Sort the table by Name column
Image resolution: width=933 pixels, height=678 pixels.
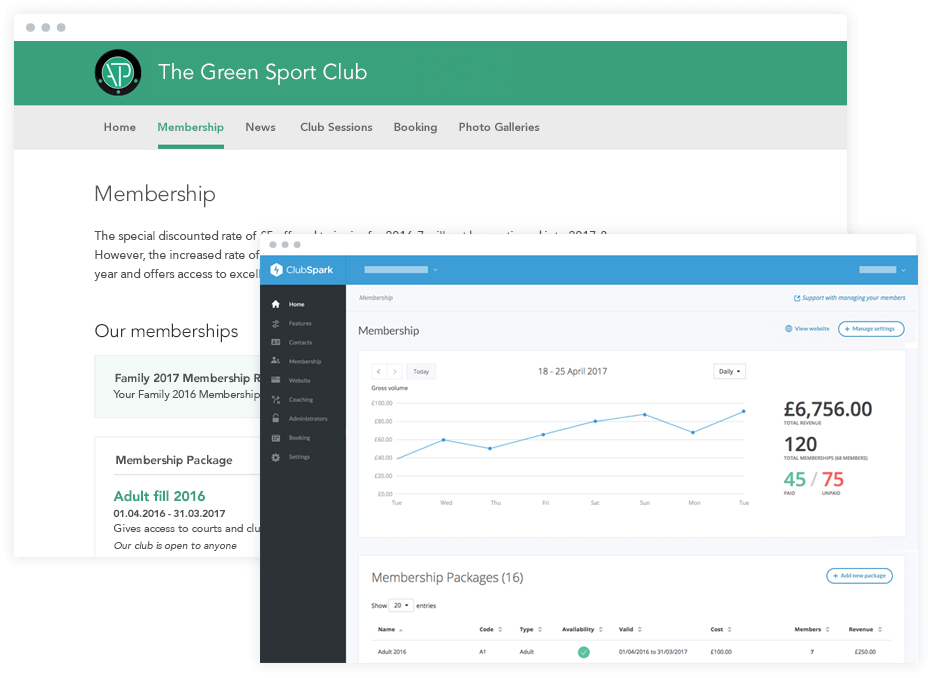[388, 630]
